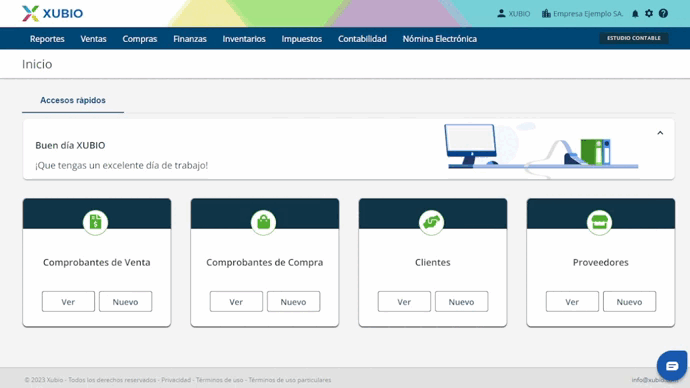
Task: Open the Privacidad footer link
Action: pyautogui.click(x=176, y=380)
